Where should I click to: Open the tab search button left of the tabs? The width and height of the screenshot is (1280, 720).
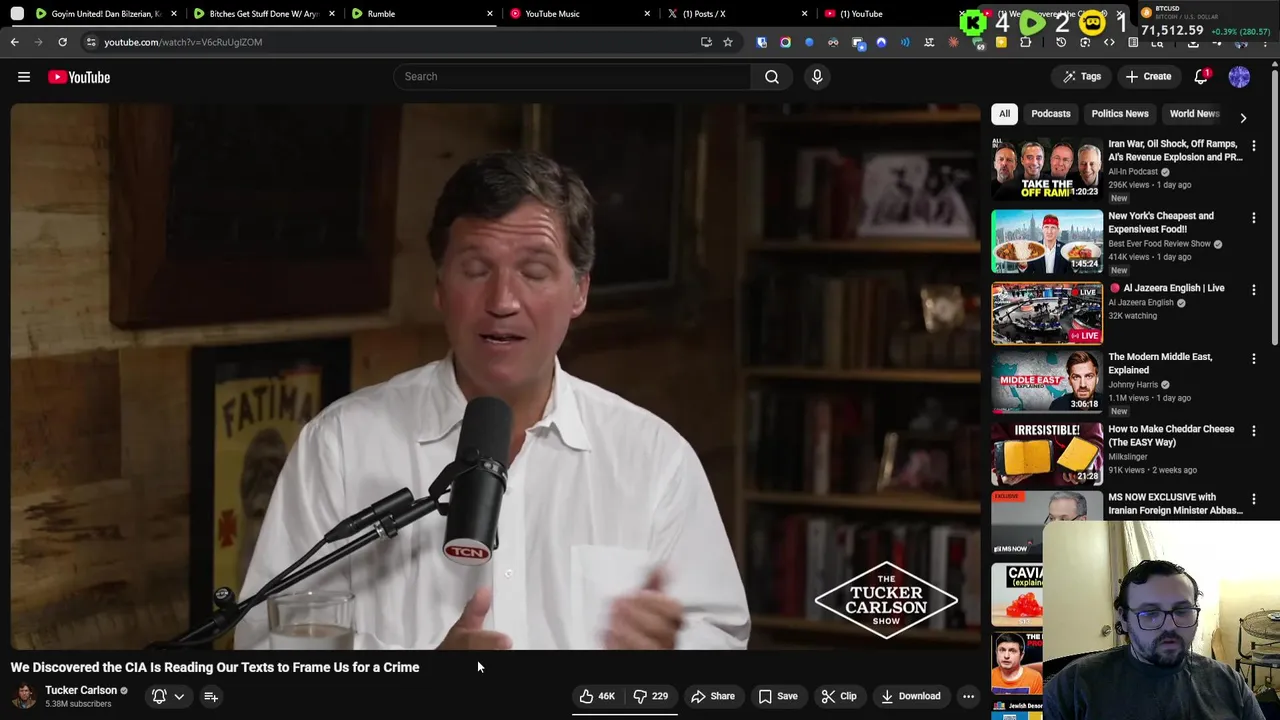(x=17, y=14)
